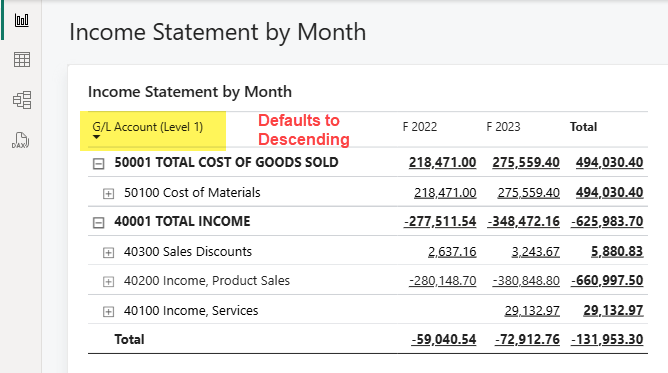668x373 pixels.
Task: Click the 40200 Income, Product Sales label
Action: click(x=207, y=281)
